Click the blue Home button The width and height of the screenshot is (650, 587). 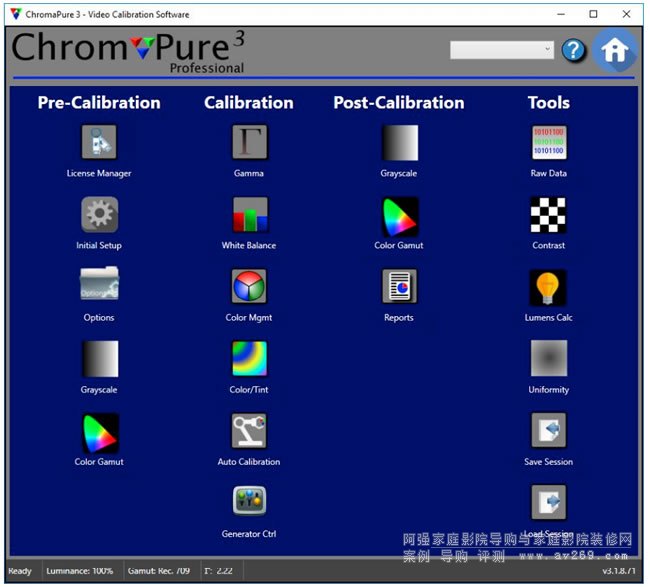(615, 51)
